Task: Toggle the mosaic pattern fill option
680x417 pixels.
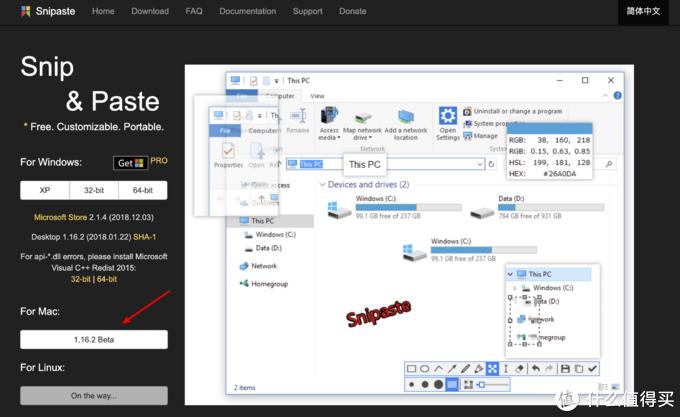Action: [x=452, y=384]
